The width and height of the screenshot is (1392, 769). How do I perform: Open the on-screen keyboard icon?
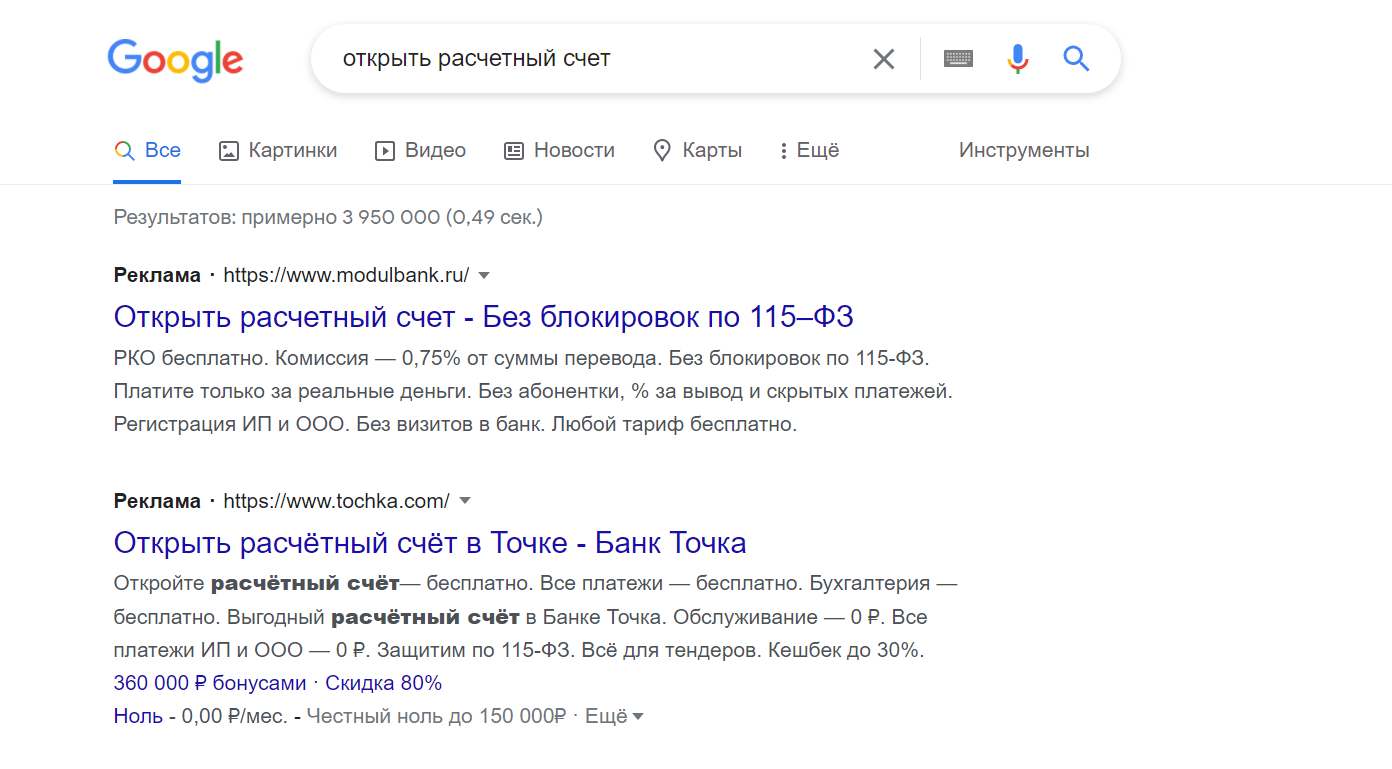click(x=958, y=59)
